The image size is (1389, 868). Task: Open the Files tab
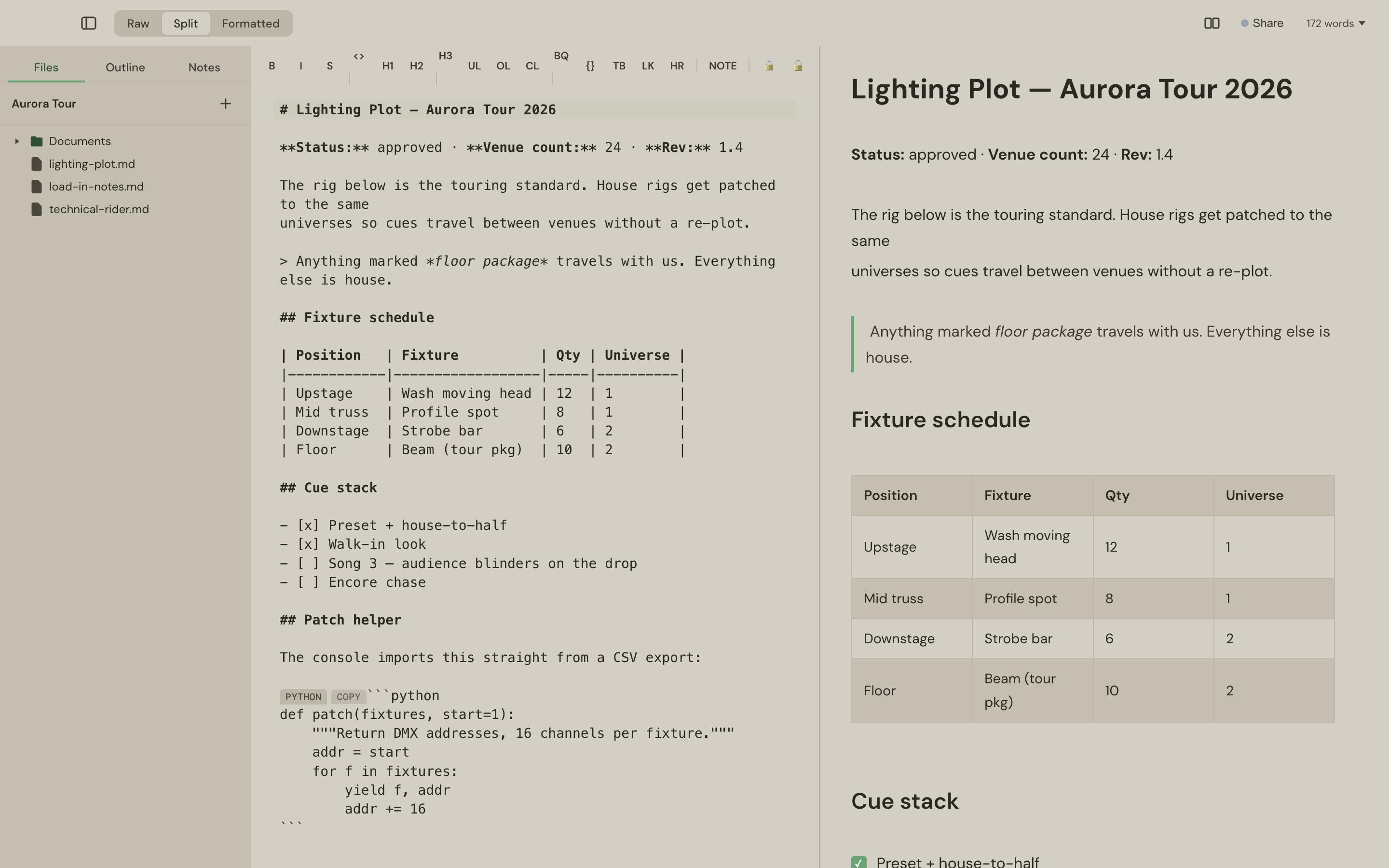[46, 67]
